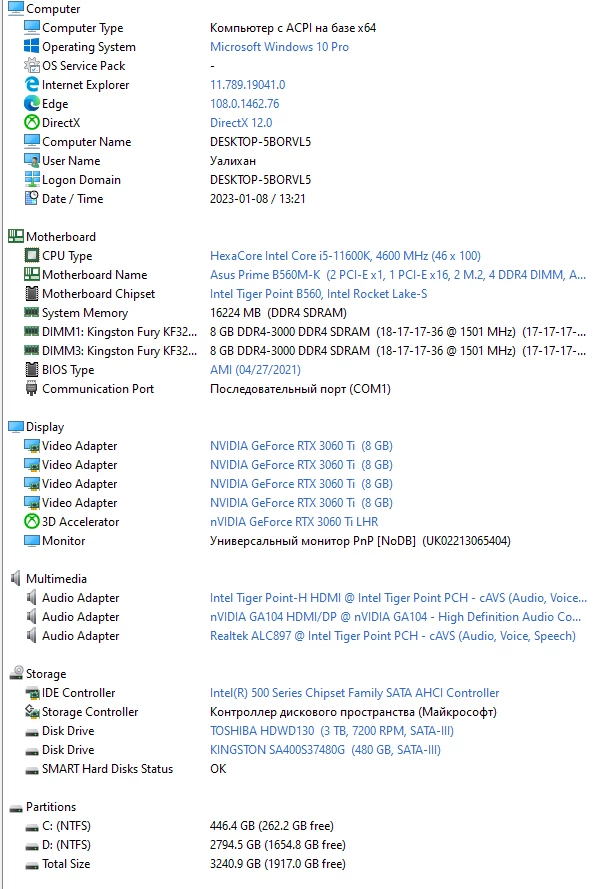Image resolution: width=615 pixels, height=889 pixels.
Task: Open the TOSHIBA HDWD130 disk link
Action: (x=332, y=730)
